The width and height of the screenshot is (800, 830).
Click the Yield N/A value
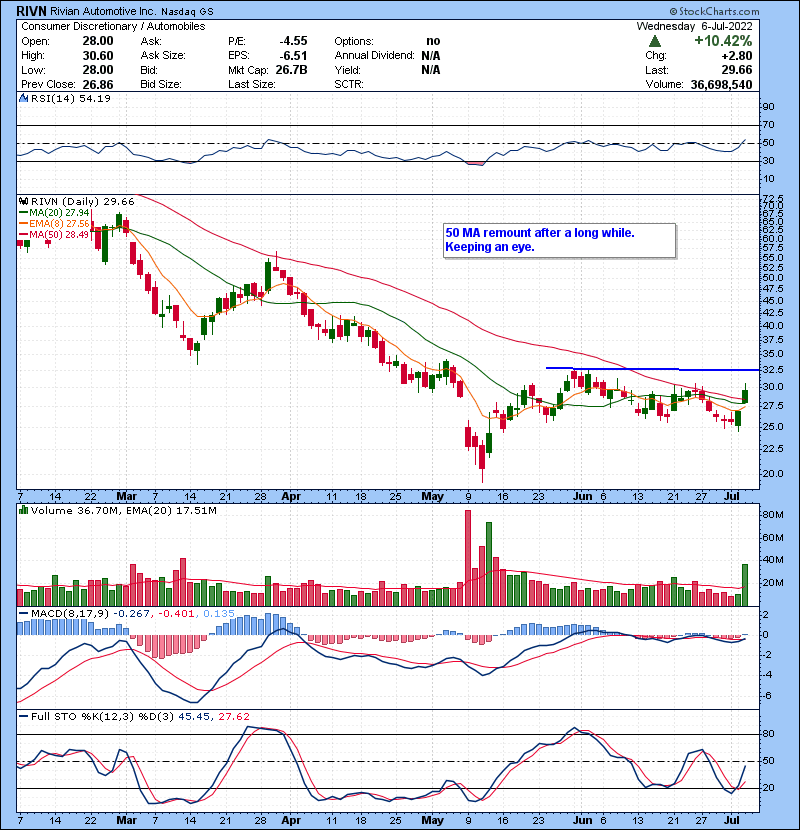coord(430,70)
